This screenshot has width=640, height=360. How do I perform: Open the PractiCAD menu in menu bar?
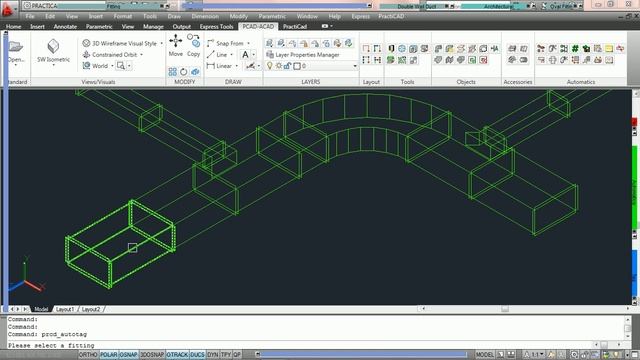pos(391,16)
